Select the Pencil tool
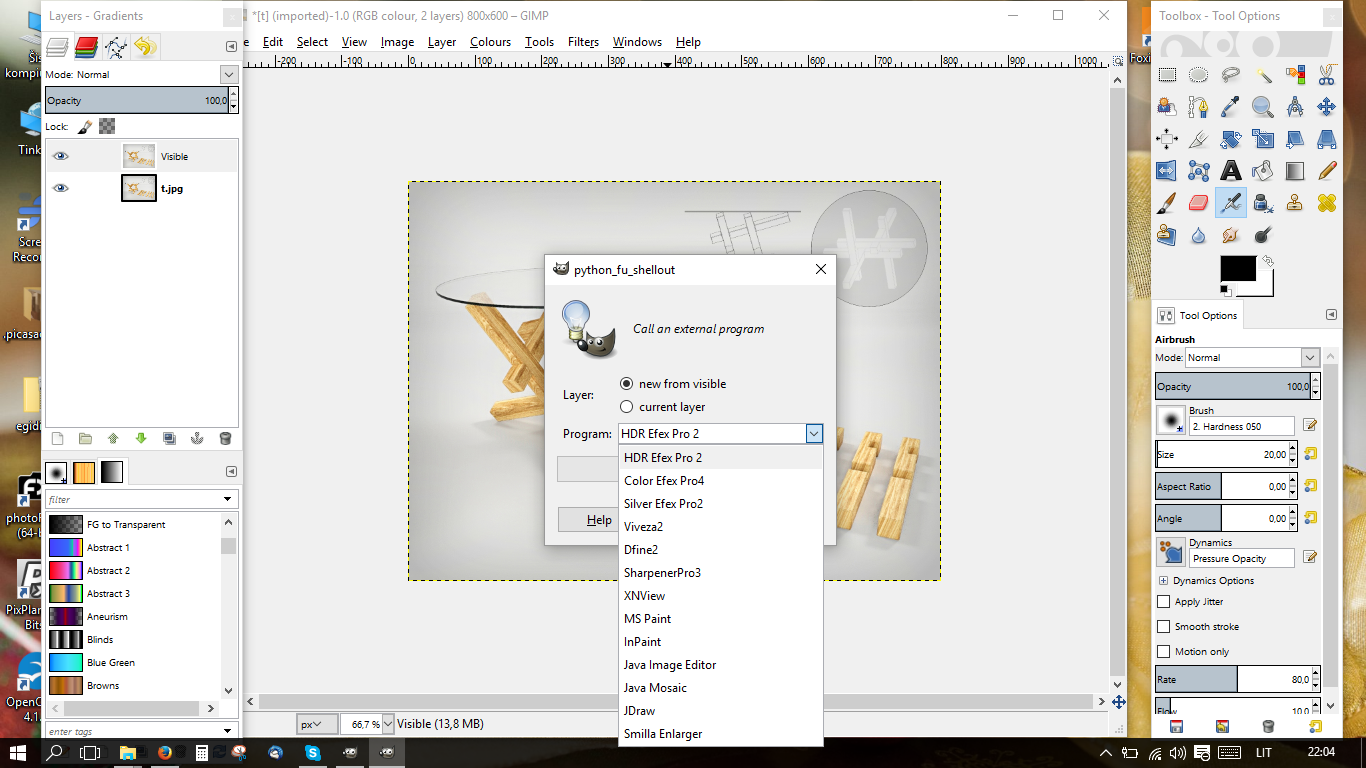The width and height of the screenshot is (1366, 768). click(x=1327, y=171)
